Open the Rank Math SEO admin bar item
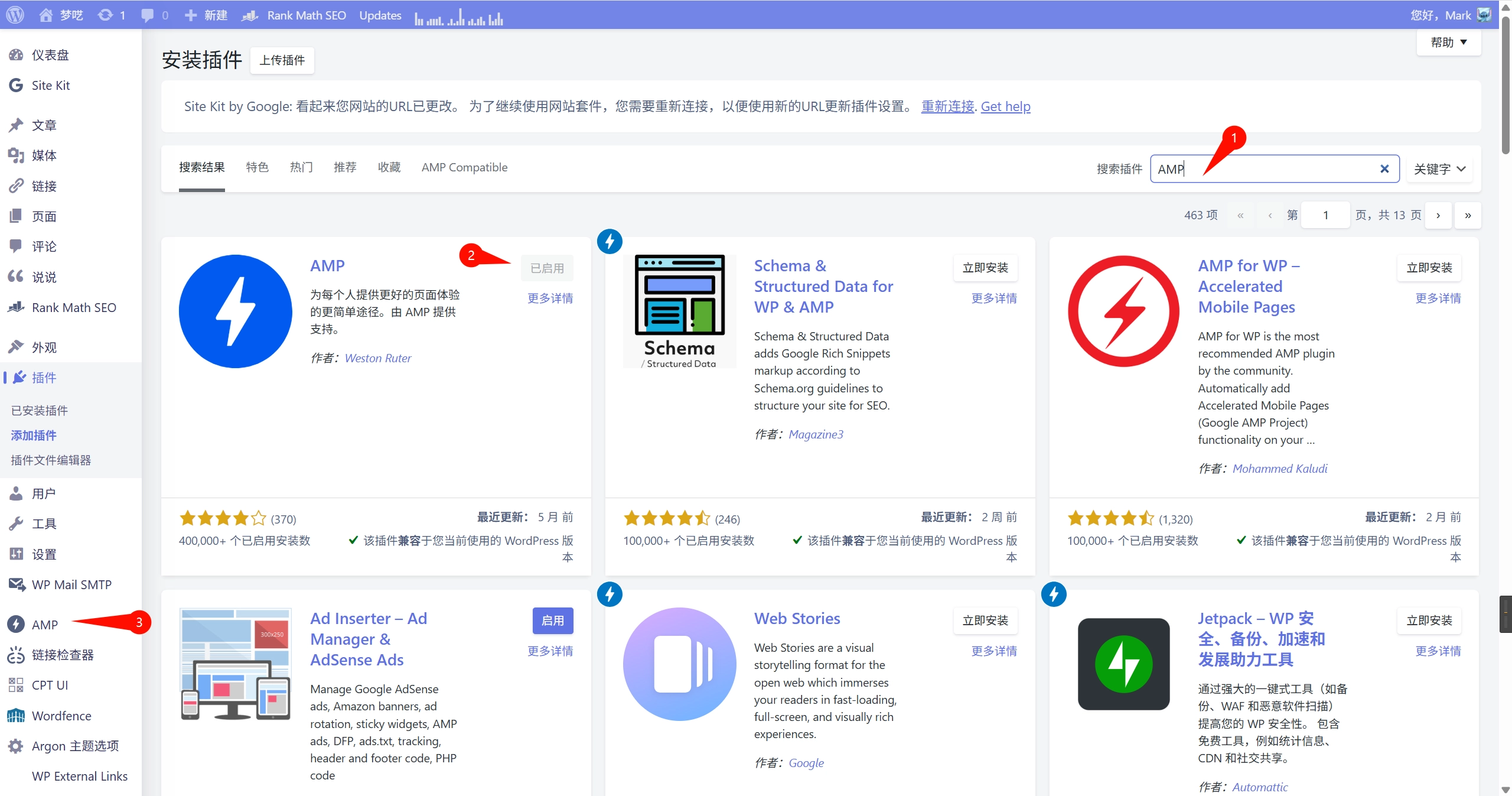 tap(294, 15)
